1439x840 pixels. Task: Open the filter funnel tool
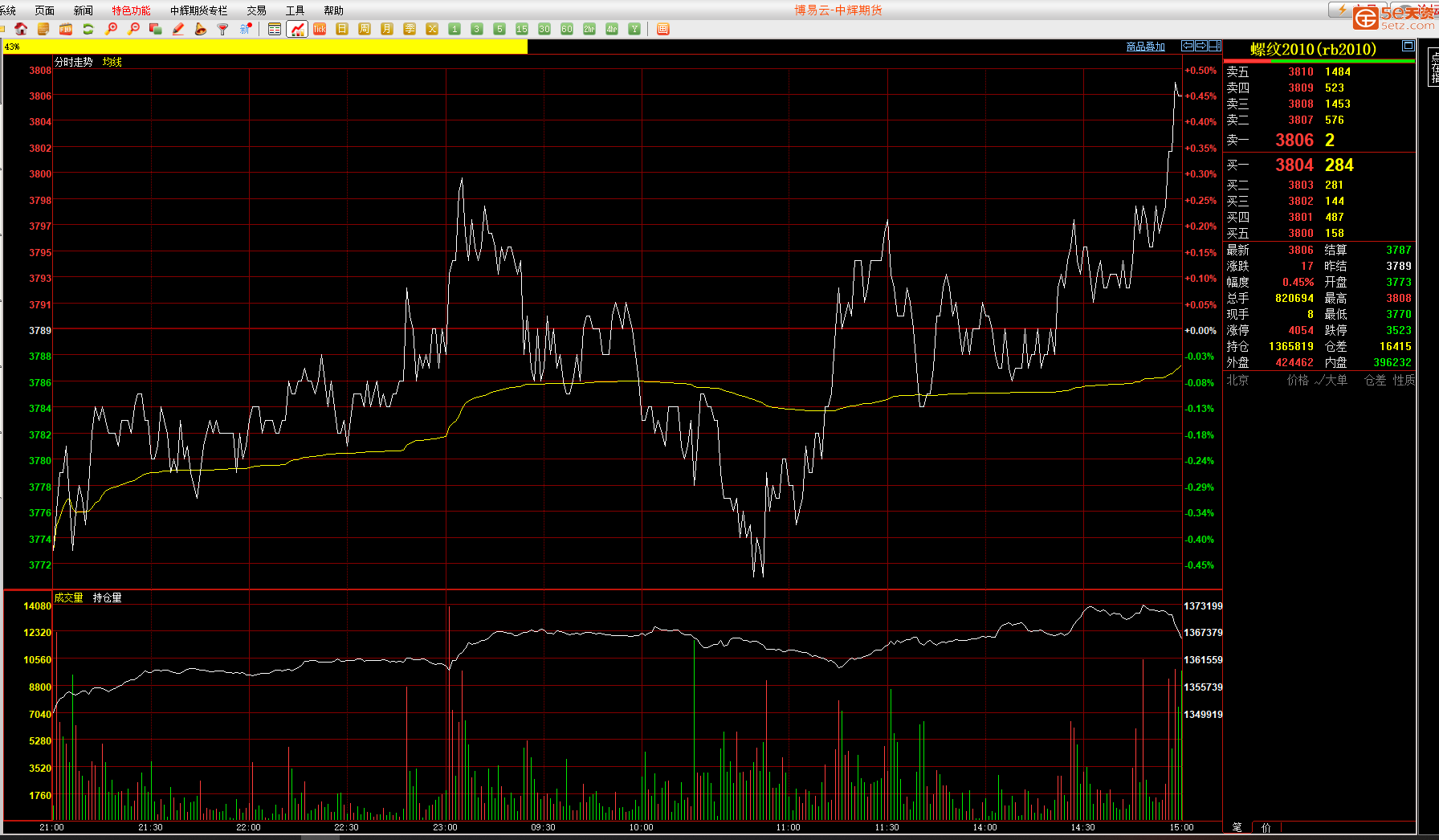223,29
